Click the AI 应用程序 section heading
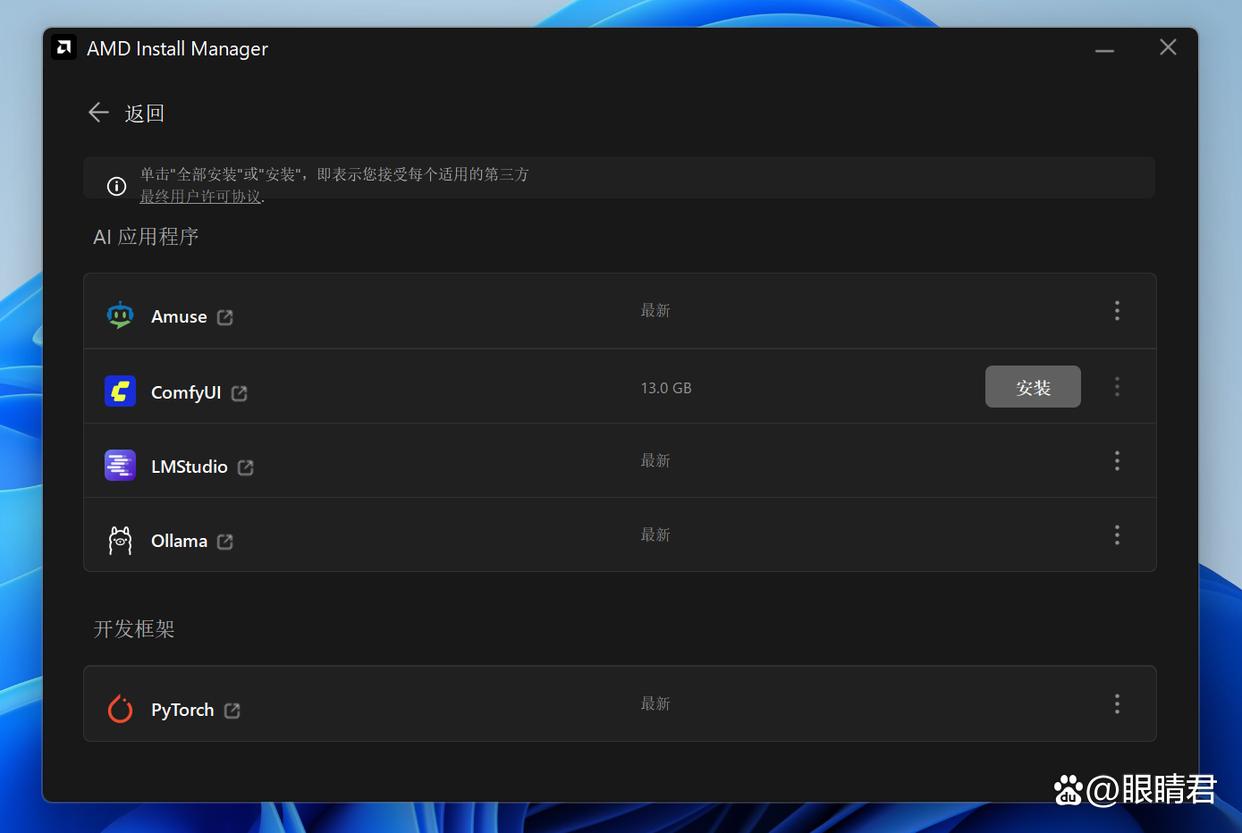The height and width of the screenshot is (833, 1242). [146, 236]
